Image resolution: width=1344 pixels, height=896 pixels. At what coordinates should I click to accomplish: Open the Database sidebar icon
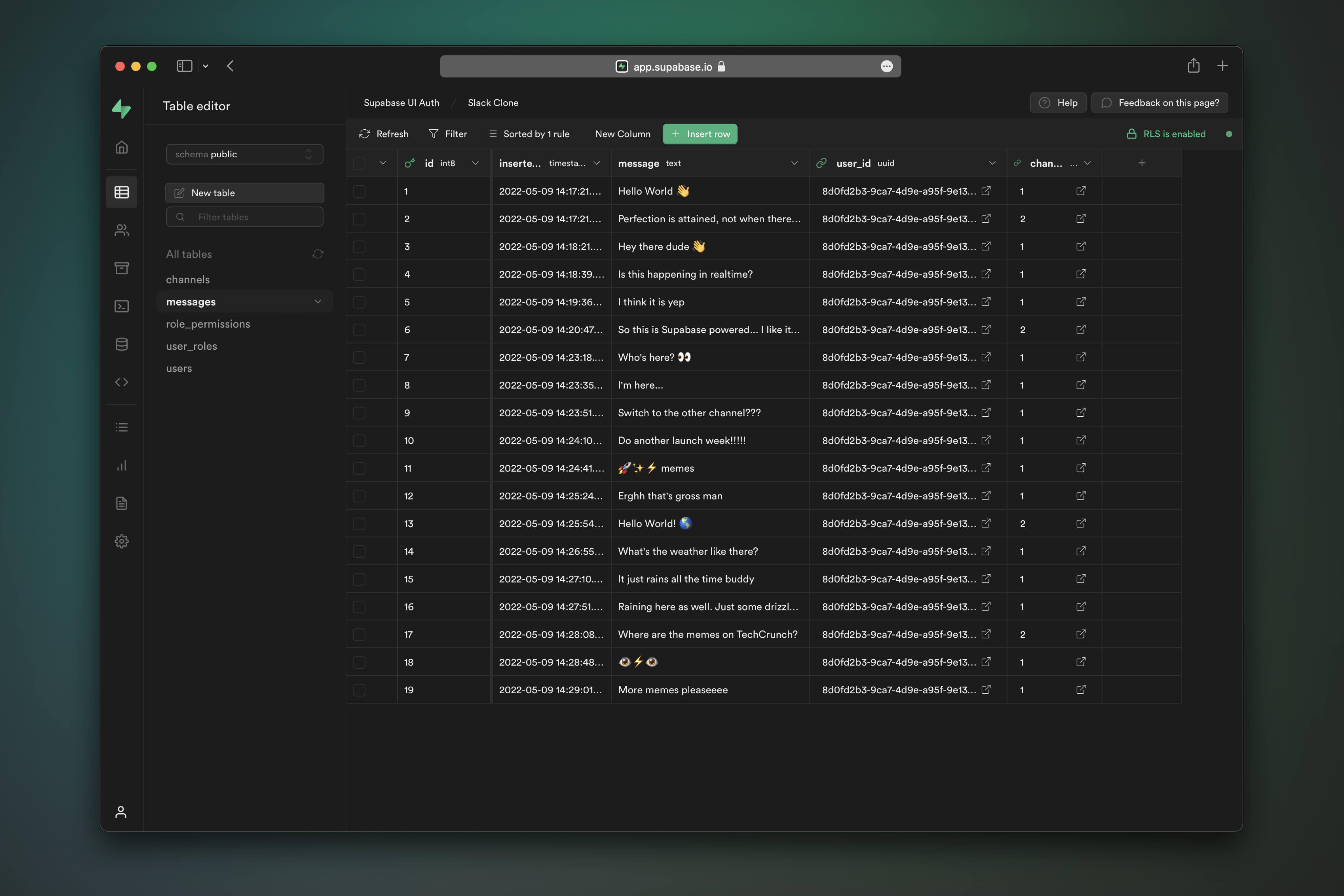coord(121,344)
